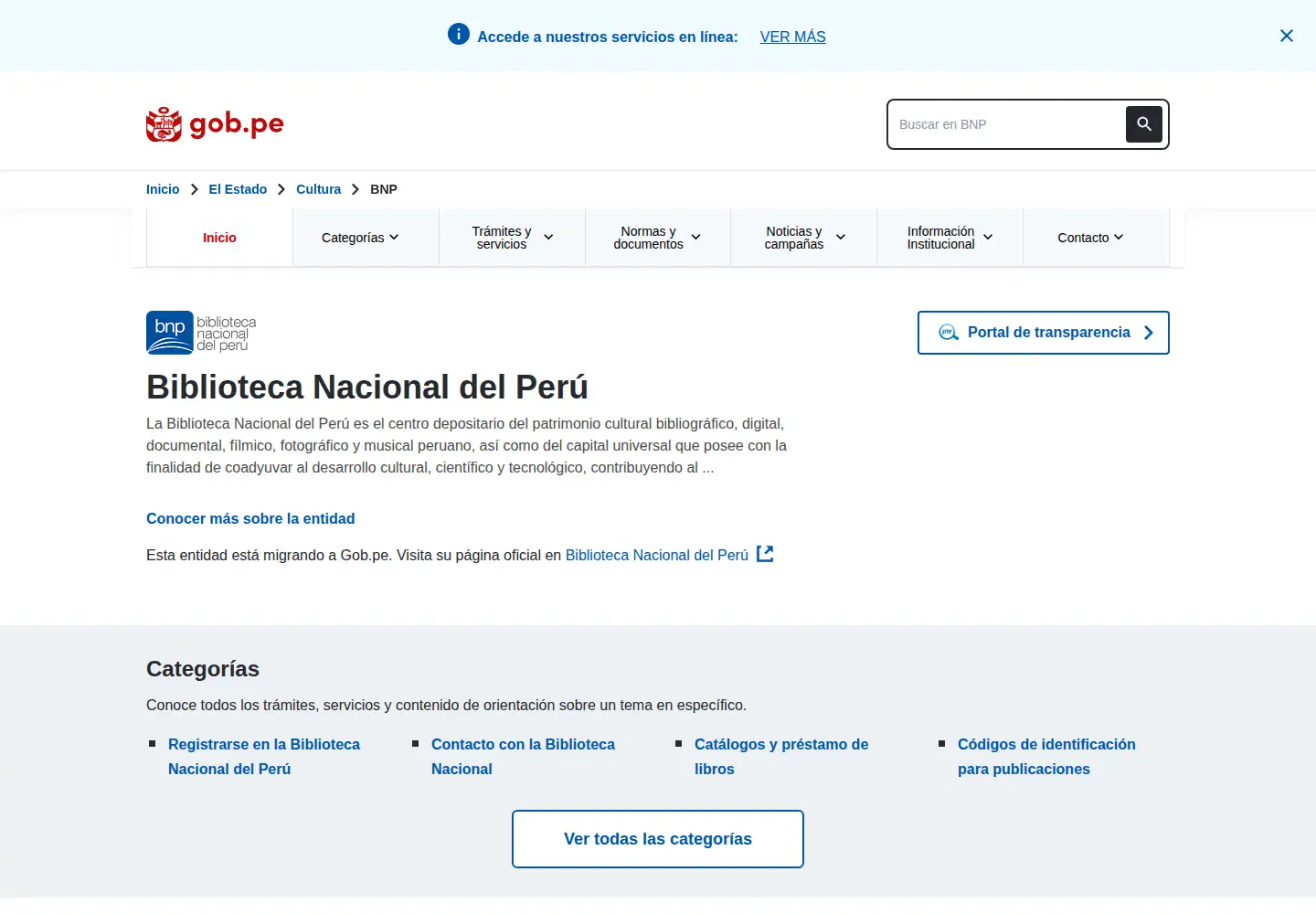Expand the Trámites y servicios menu
1316x914 pixels.
pyautogui.click(x=512, y=238)
